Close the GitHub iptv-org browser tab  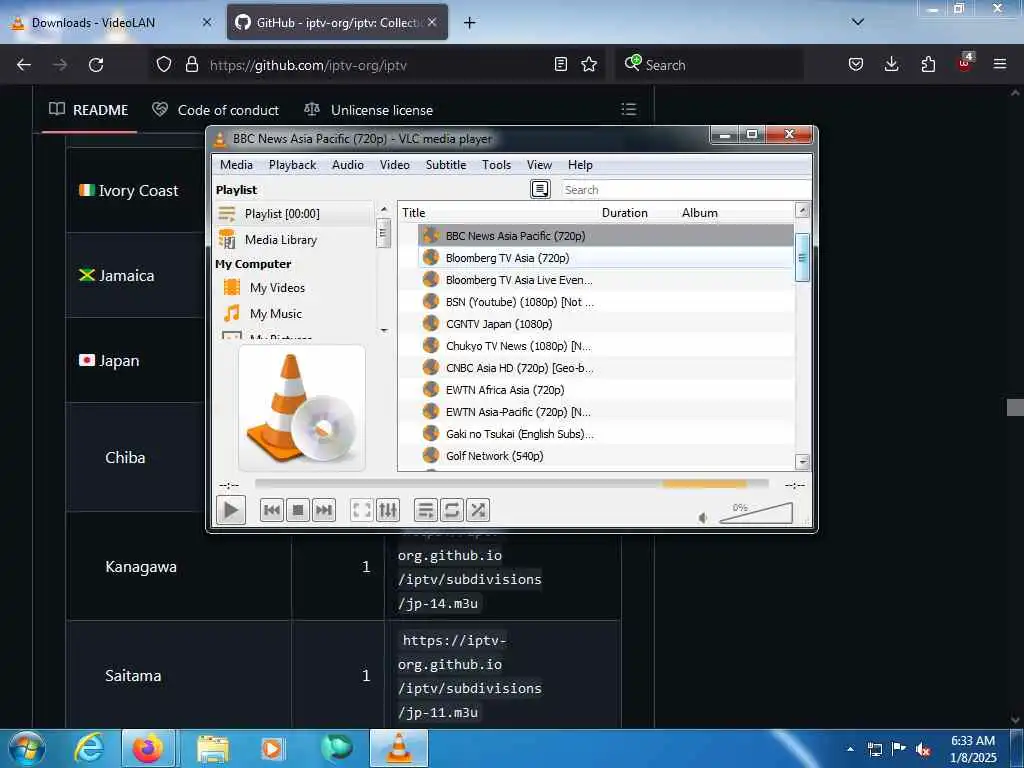(432, 22)
